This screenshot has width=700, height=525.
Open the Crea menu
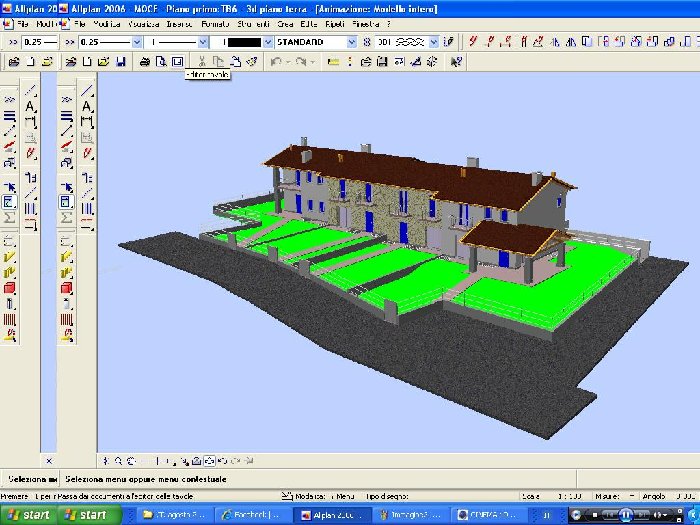[285, 24]
